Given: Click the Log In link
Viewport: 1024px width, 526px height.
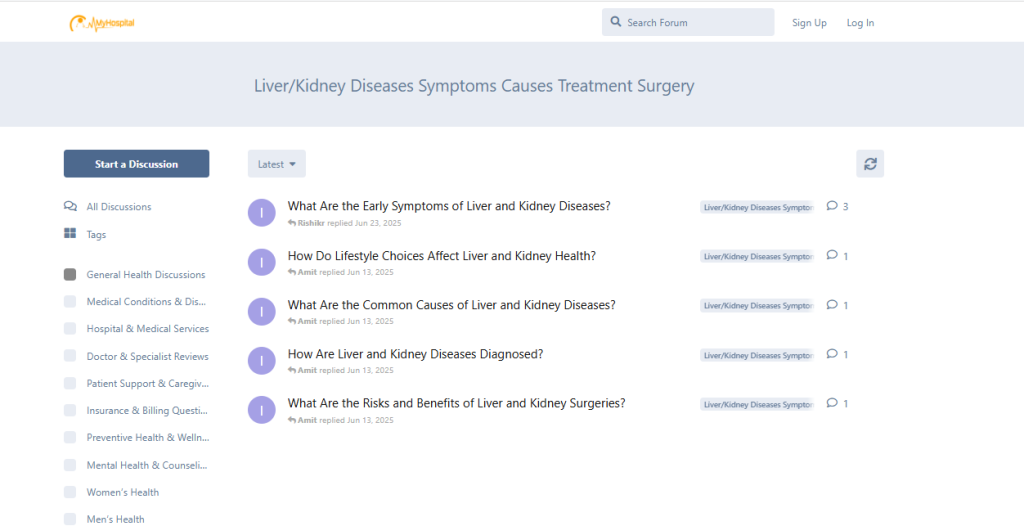Looking at the screenshot, I should pos(860,23).
